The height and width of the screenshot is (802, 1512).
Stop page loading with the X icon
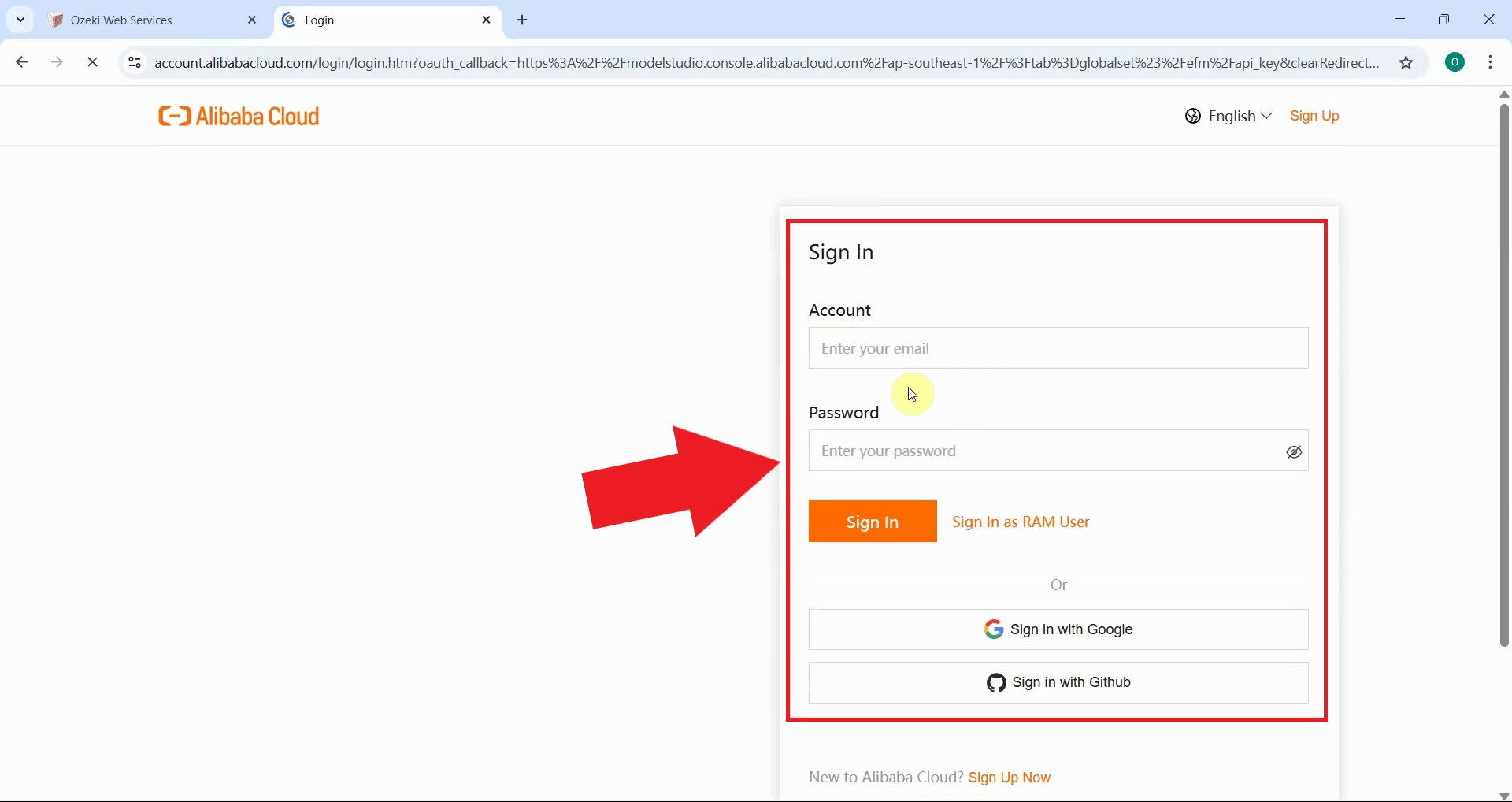point(92,62)
